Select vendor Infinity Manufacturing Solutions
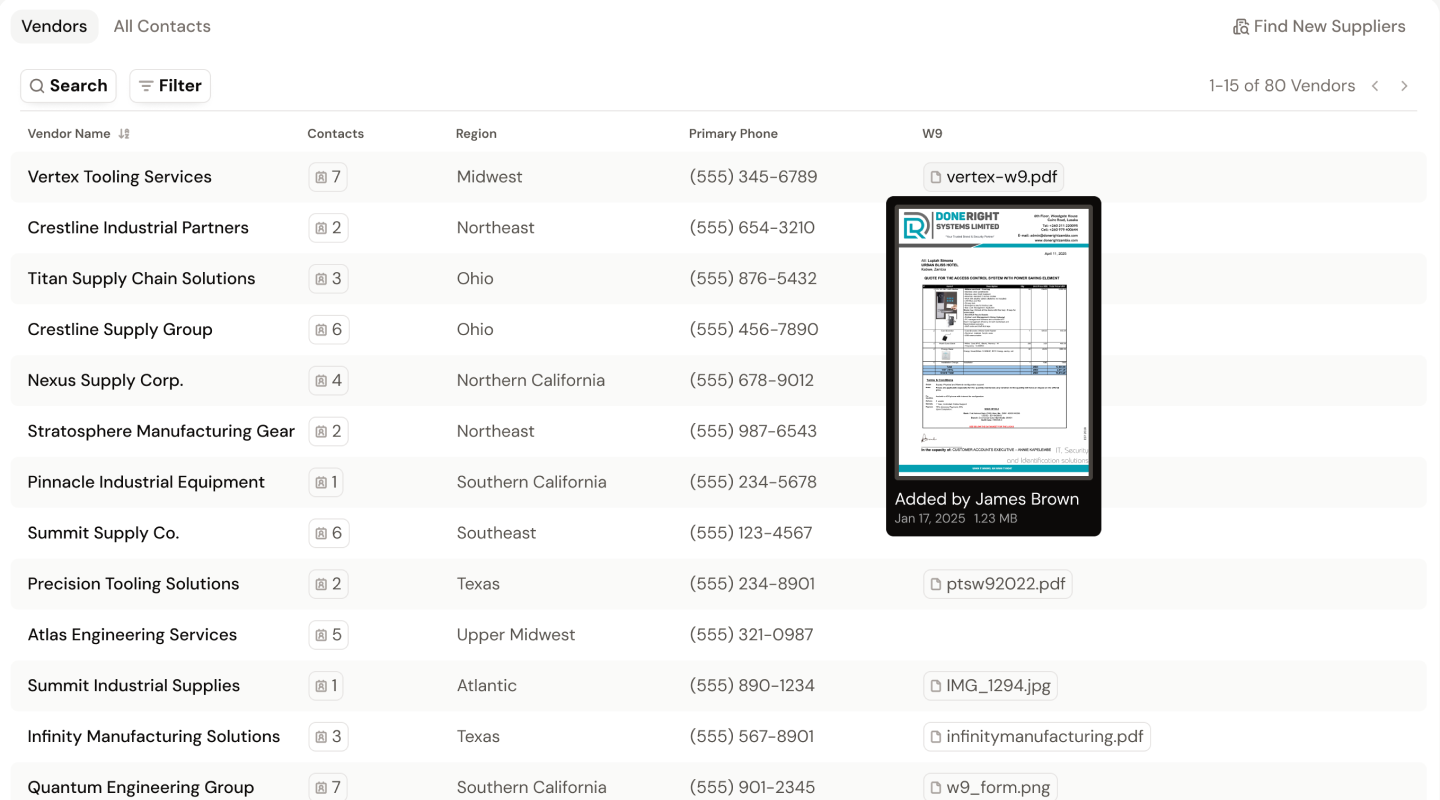 click(x=154, y=737)
